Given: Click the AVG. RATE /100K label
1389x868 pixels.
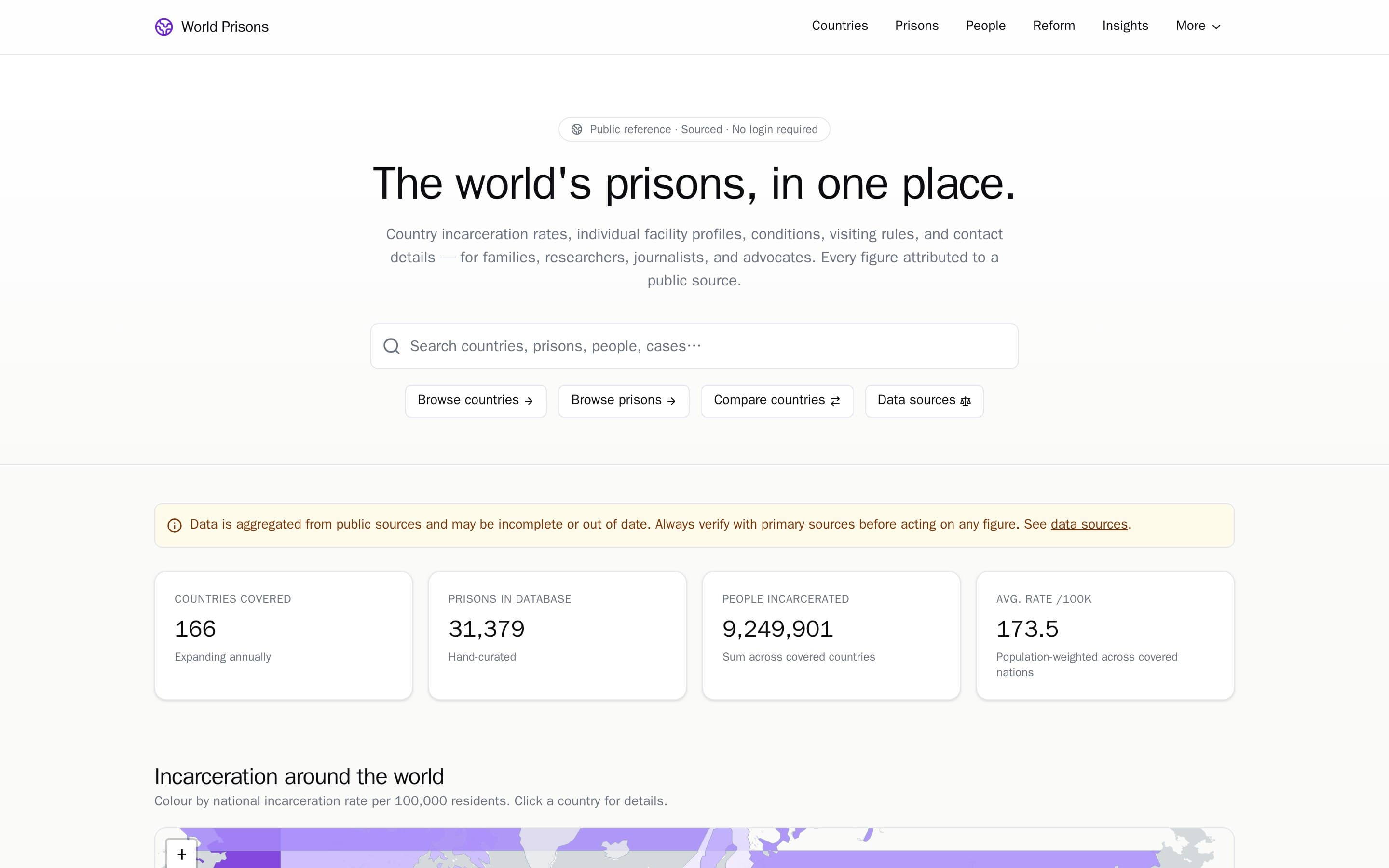Looking at the screenshot, I should 1044,599.
